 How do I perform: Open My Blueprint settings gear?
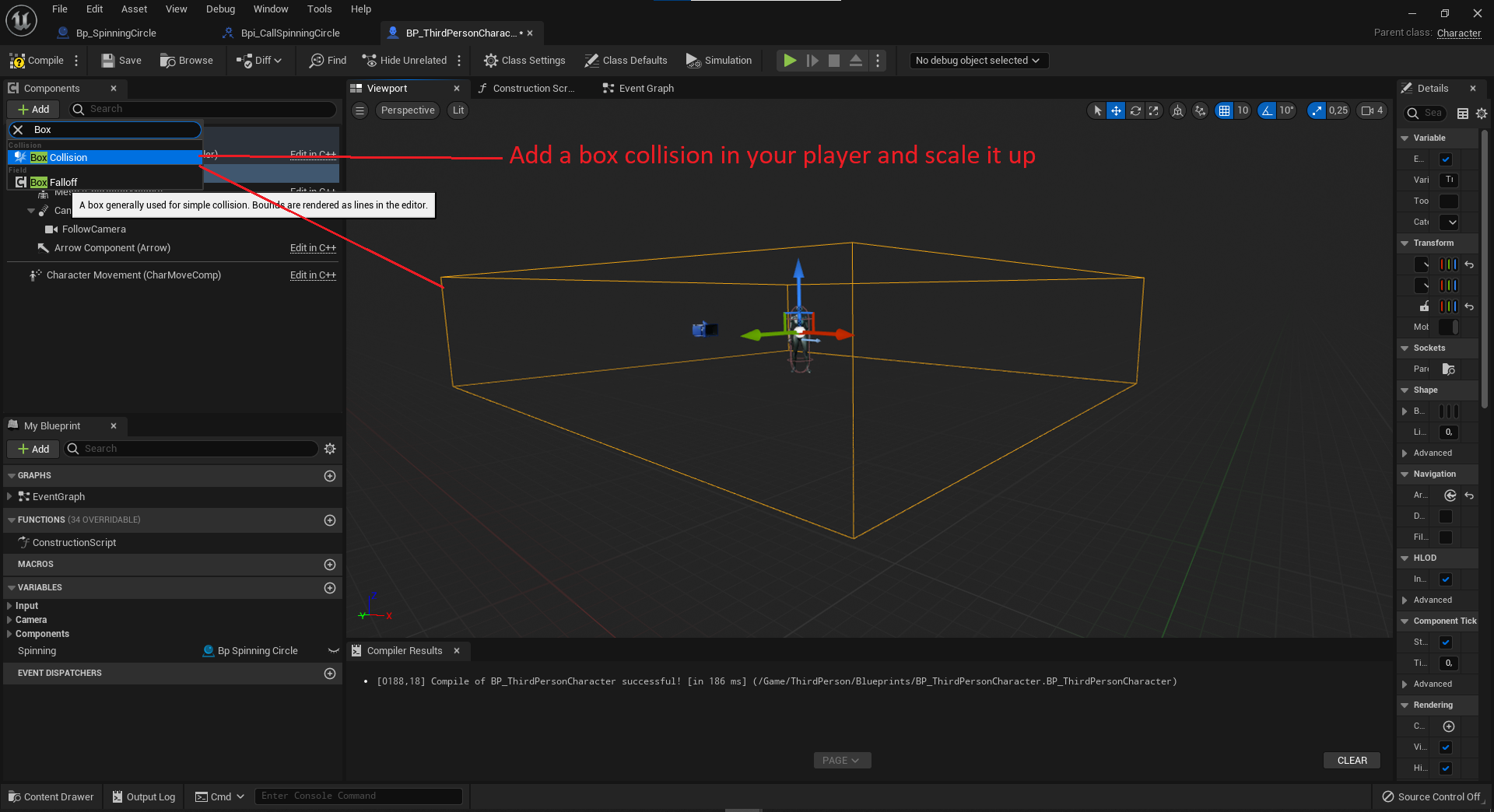(x=330, y=449)
